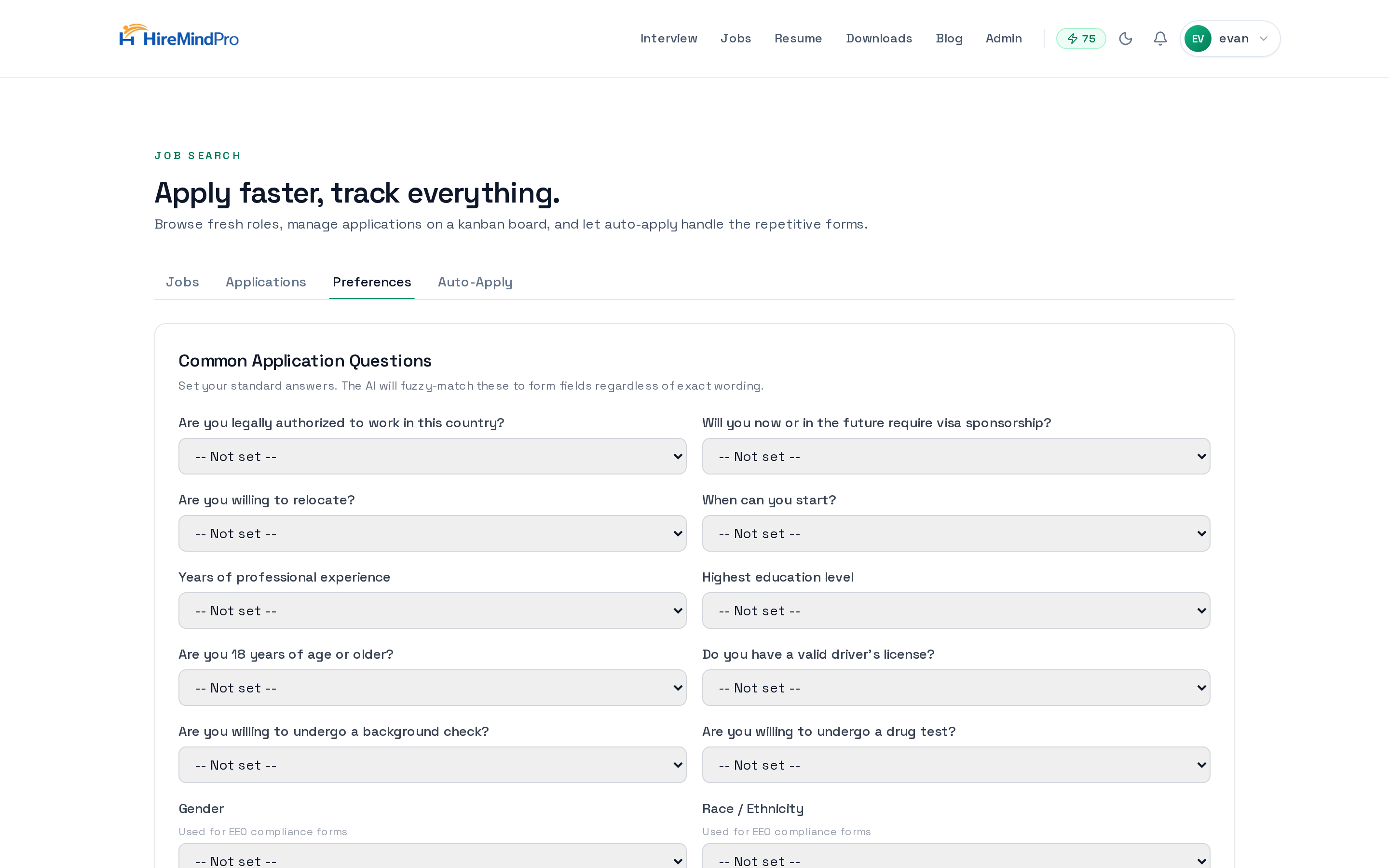The width and height of the screenshot is (1389, 868).
Task: Visit the Blog nav link
Action: point(949,39)
